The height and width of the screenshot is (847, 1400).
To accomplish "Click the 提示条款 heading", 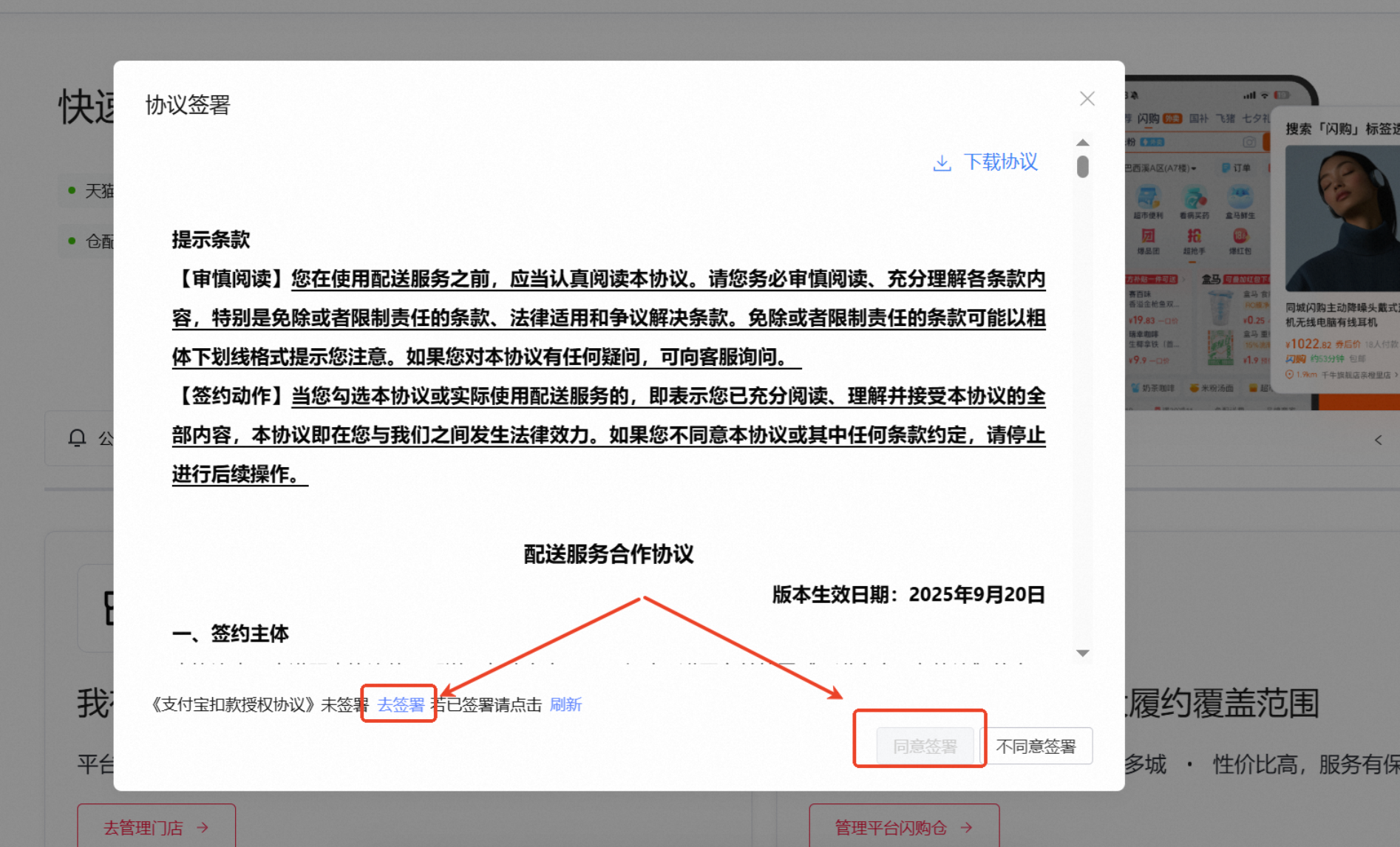I will (x=211, y=239).
